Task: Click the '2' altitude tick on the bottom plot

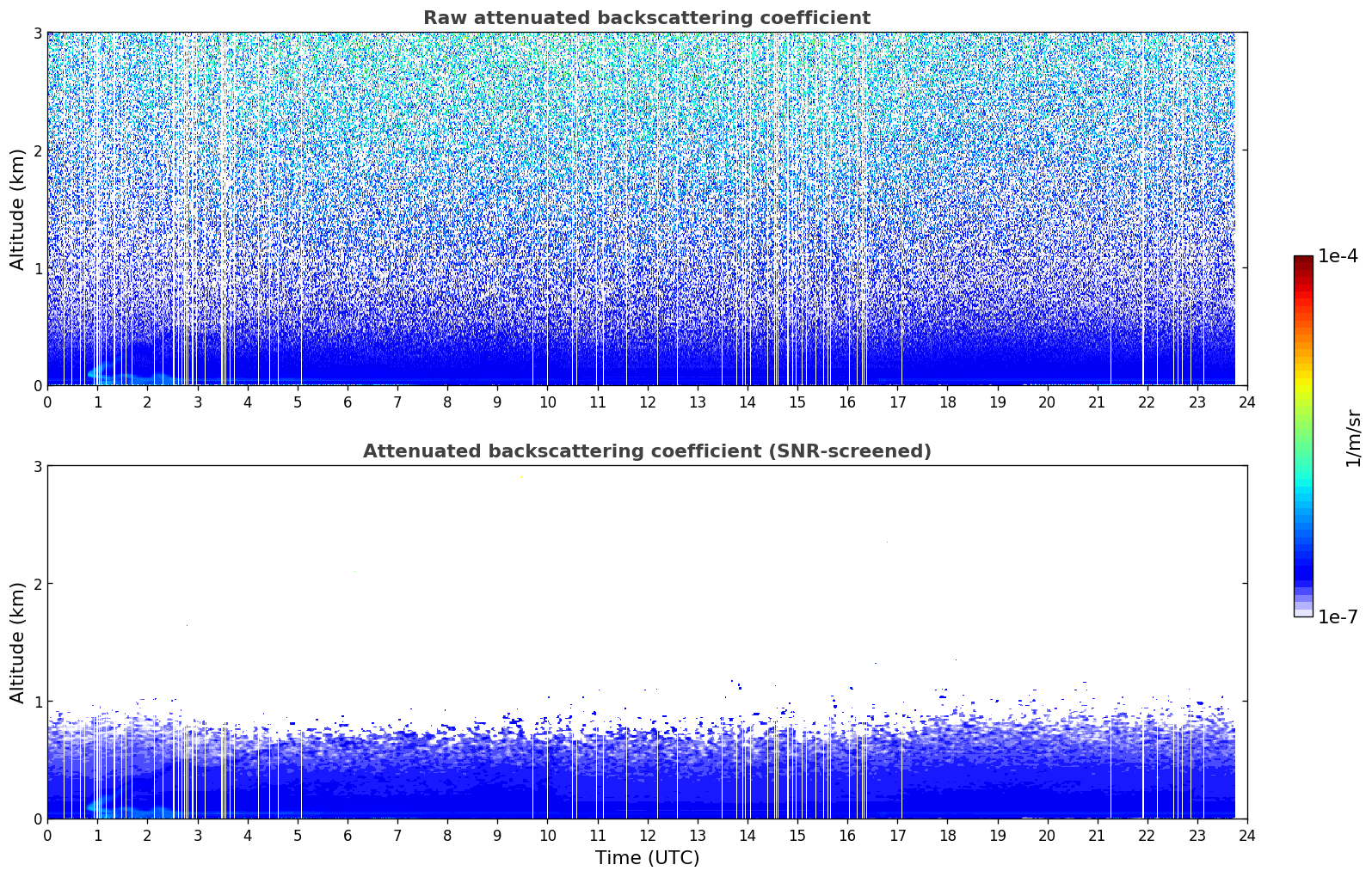Action: pos(37,584)
